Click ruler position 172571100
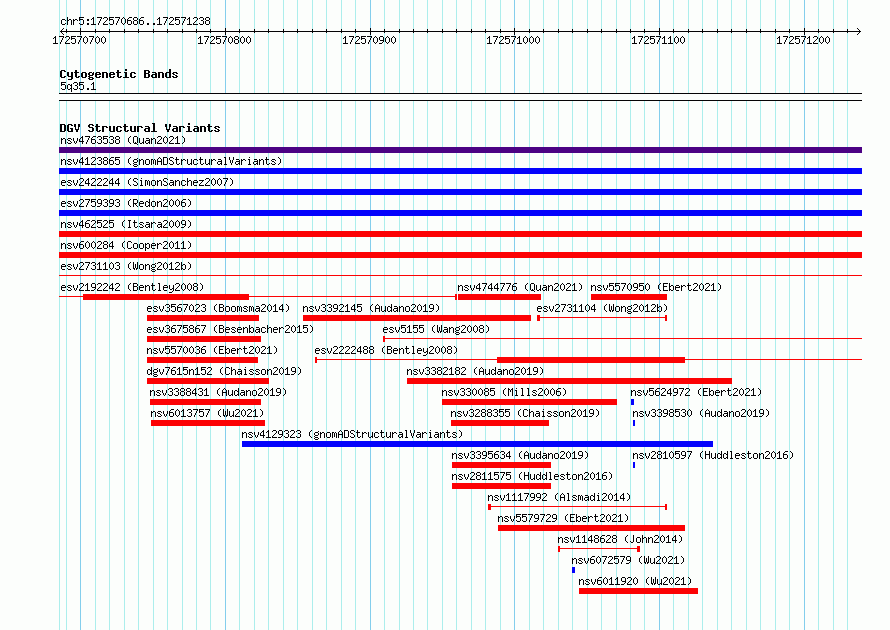This screenshot has width=890, height=630. (658, 40)
